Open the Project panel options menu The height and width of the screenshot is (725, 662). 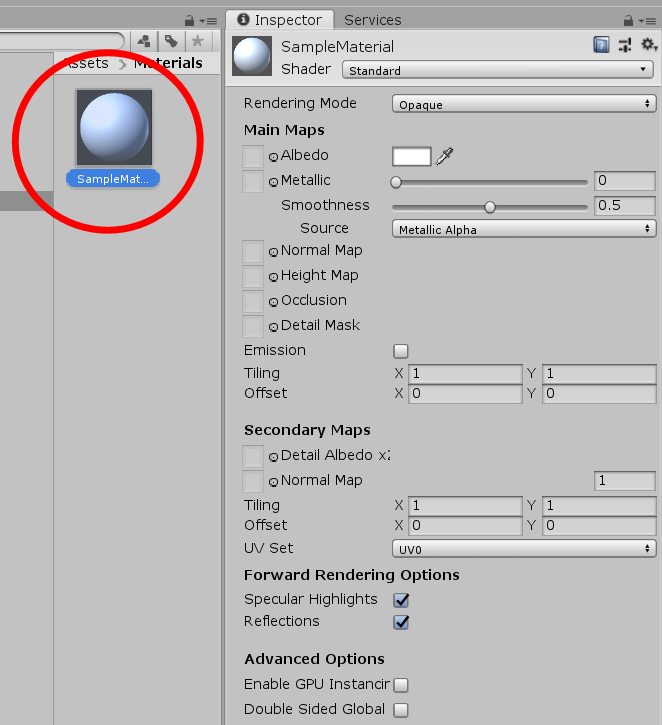208,21
